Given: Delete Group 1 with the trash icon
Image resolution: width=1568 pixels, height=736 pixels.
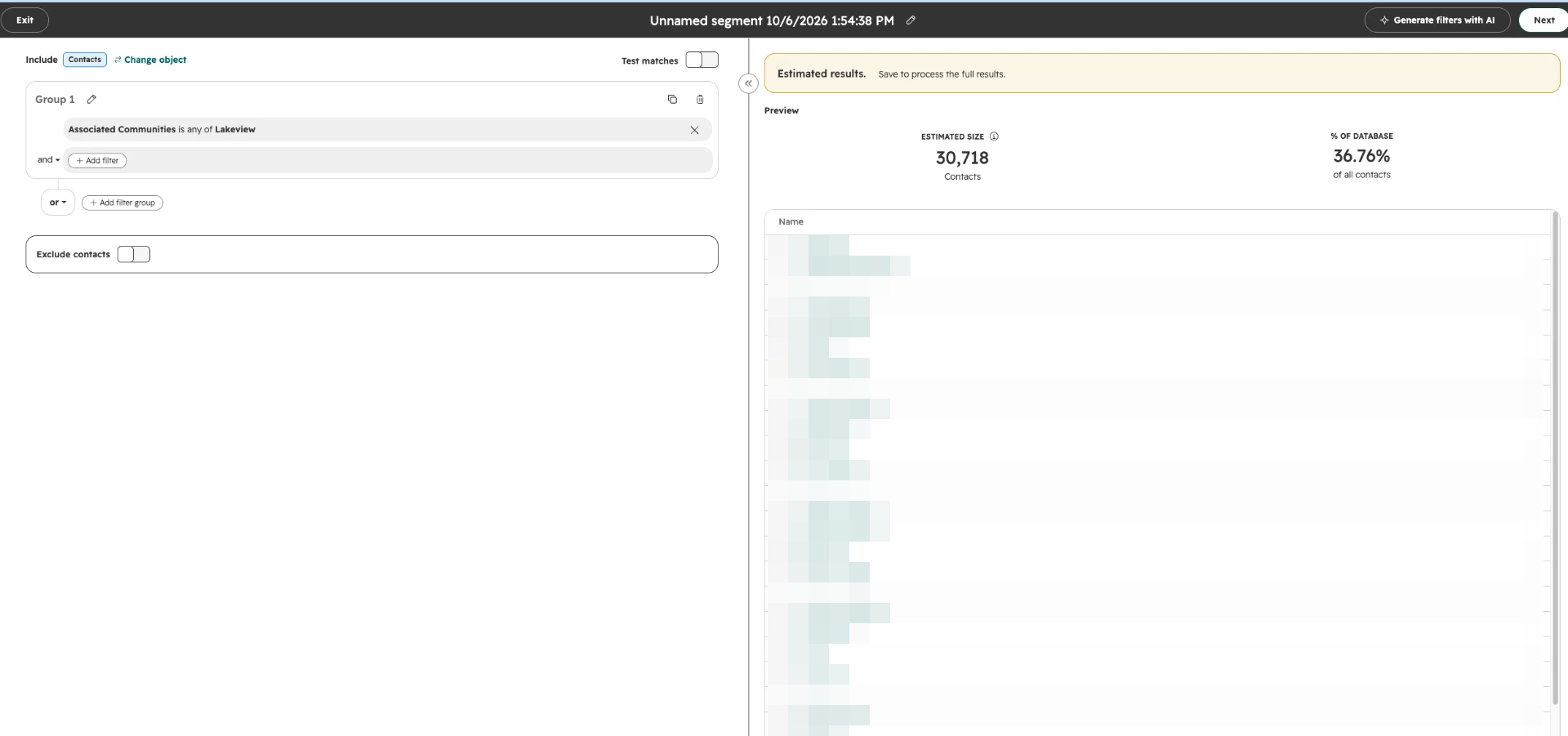Looking at the screenshot, I should [x=700, y=100].
